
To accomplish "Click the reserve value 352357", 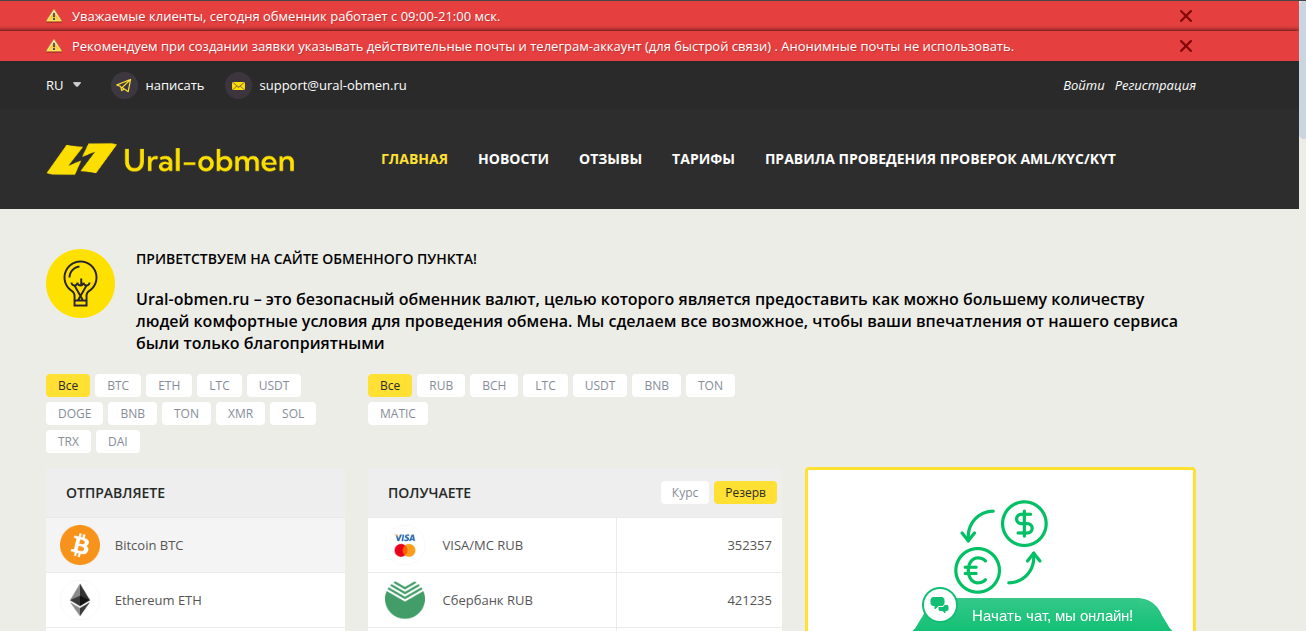I will tap(749, 546).
